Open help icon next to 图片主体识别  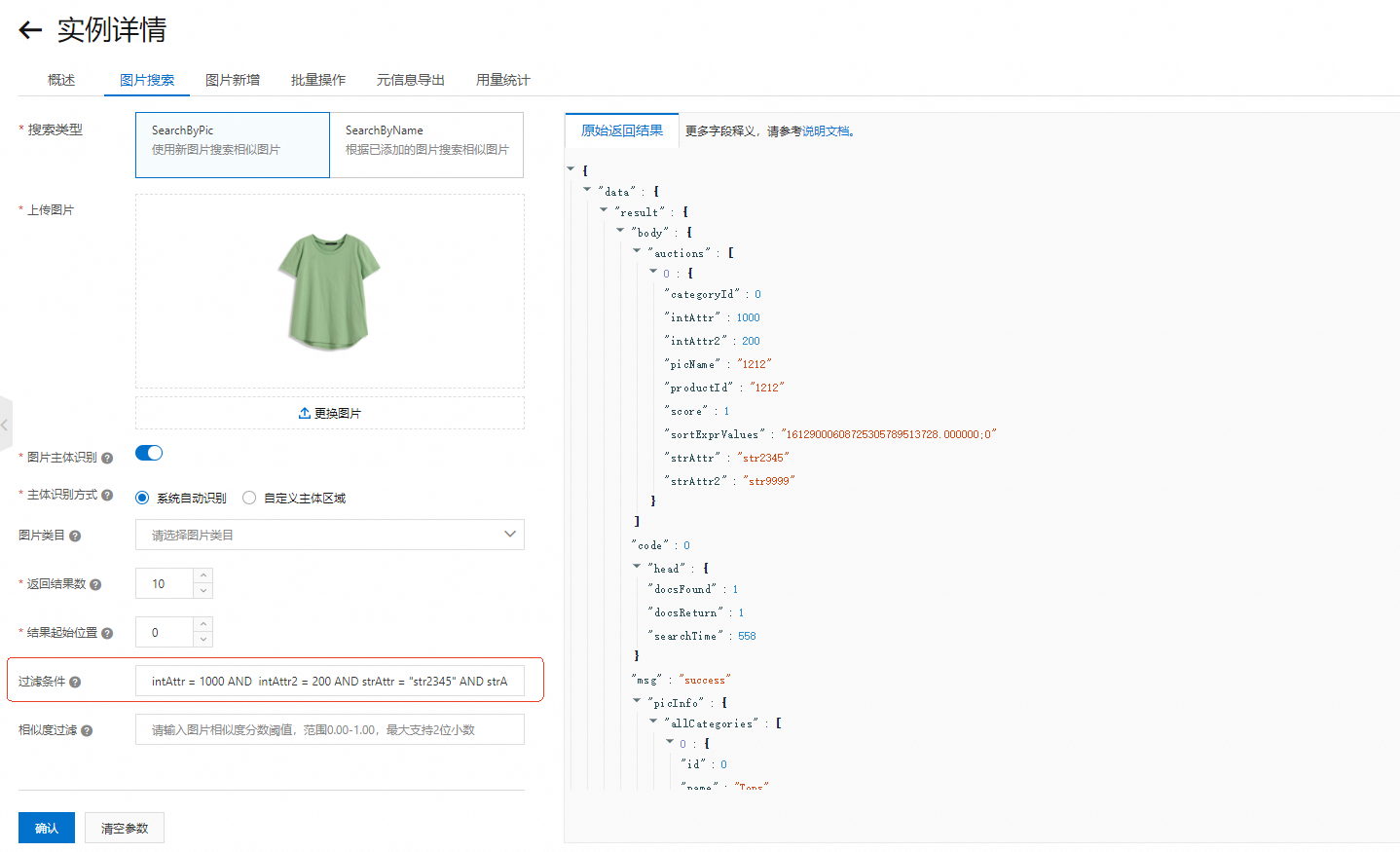pyautogui.click(x=107, y=458)
